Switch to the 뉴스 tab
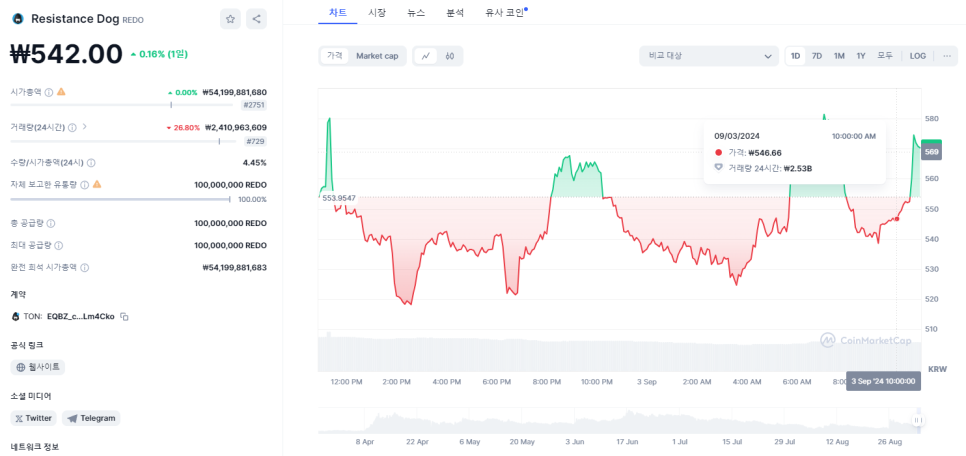The image size is (966, 456). click(x=416, y=12)
